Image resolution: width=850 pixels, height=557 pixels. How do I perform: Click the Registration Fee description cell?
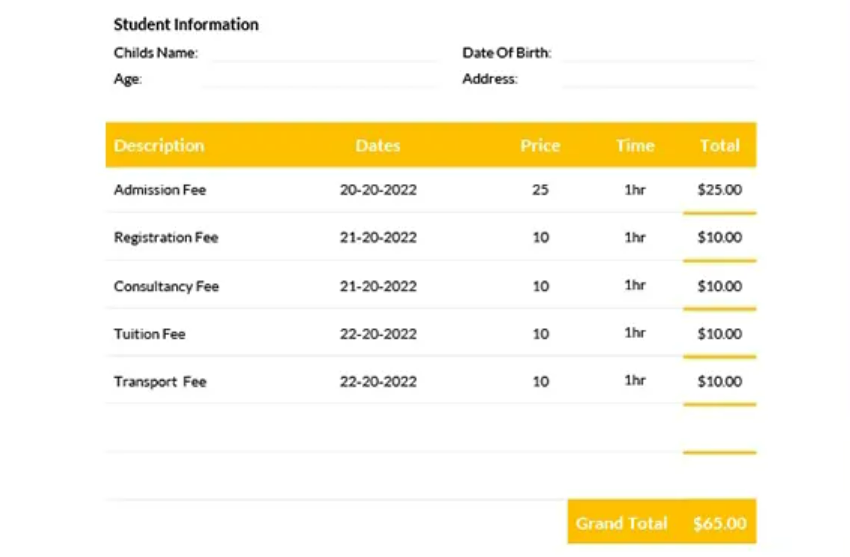tap(166, 238)
